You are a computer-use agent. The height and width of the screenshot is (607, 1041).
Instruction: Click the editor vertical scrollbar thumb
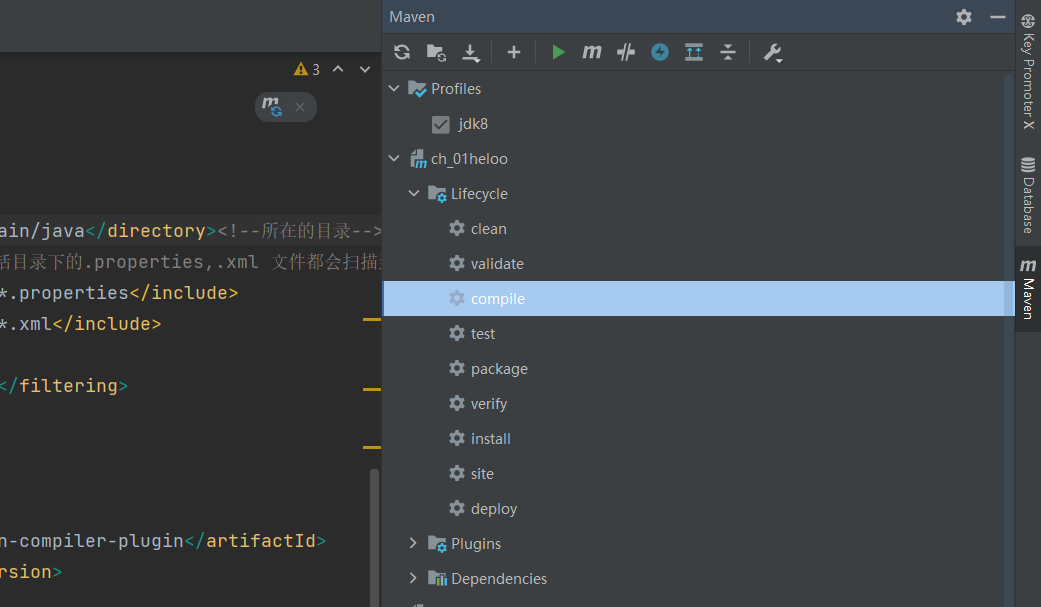pos(374,538)
